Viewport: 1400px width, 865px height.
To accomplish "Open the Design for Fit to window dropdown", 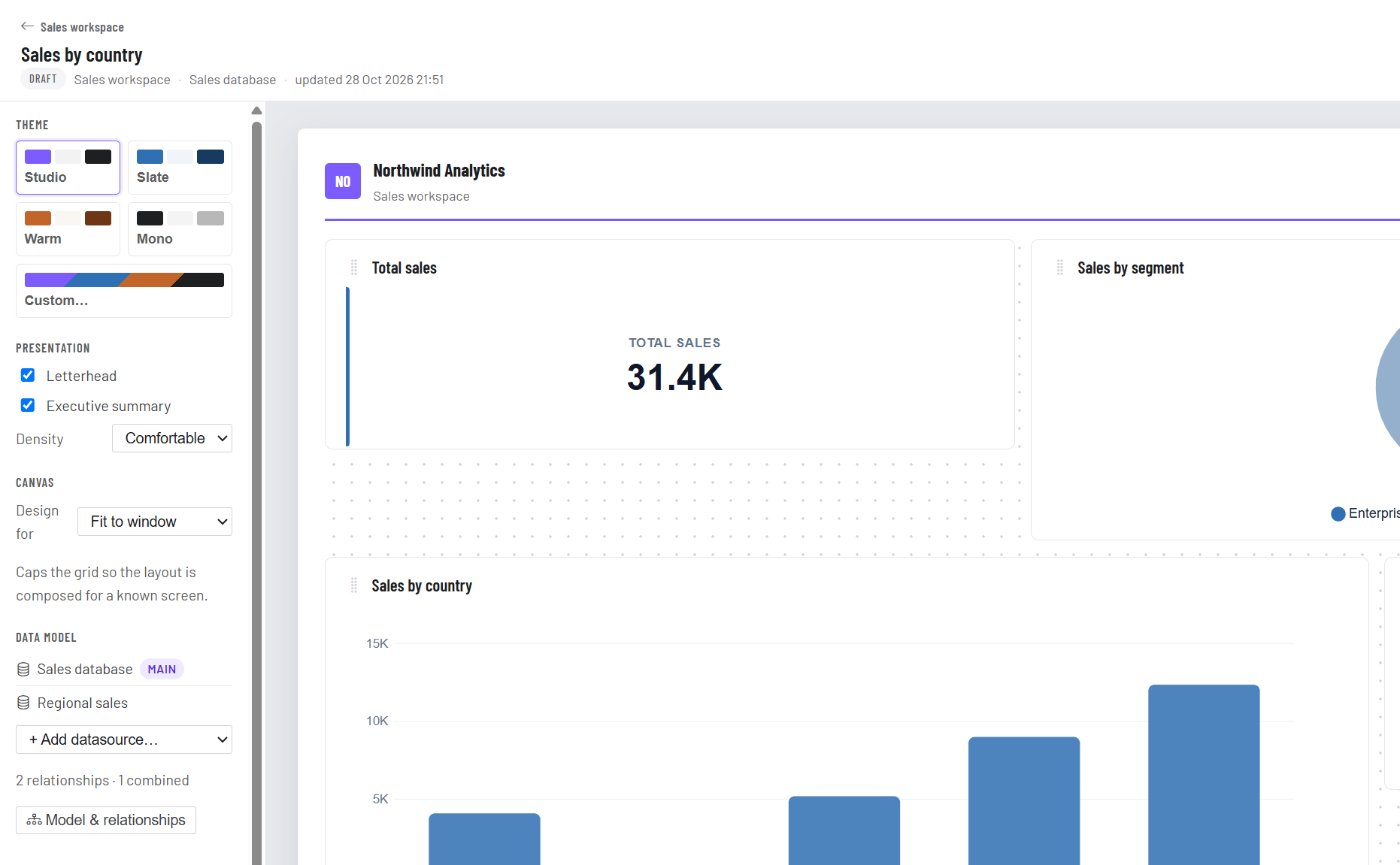I will click(x=154, y=521).
